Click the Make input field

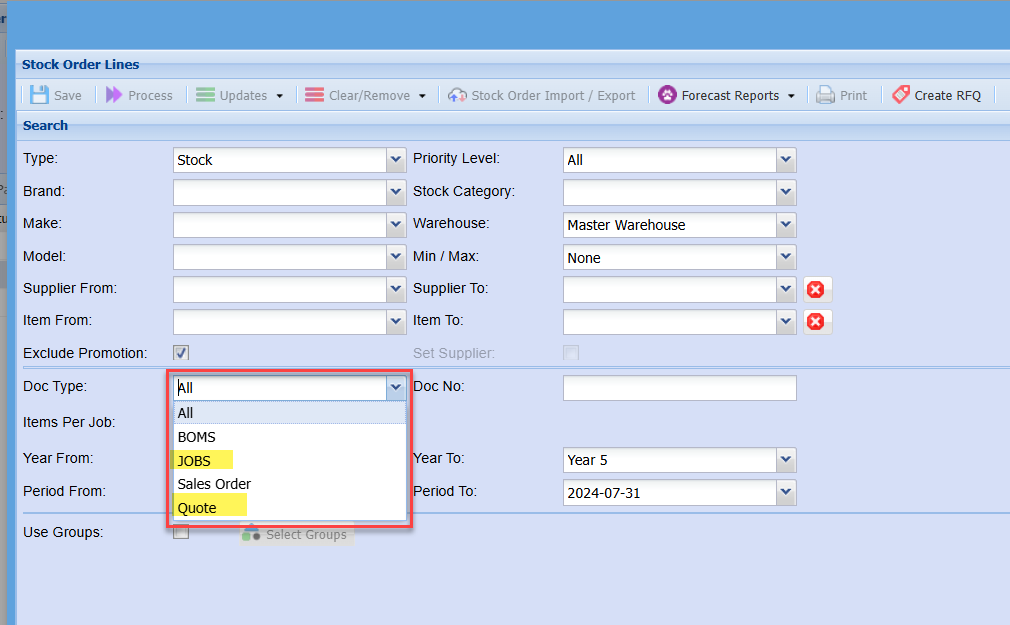pyautogui.click(x=280, y=224)
